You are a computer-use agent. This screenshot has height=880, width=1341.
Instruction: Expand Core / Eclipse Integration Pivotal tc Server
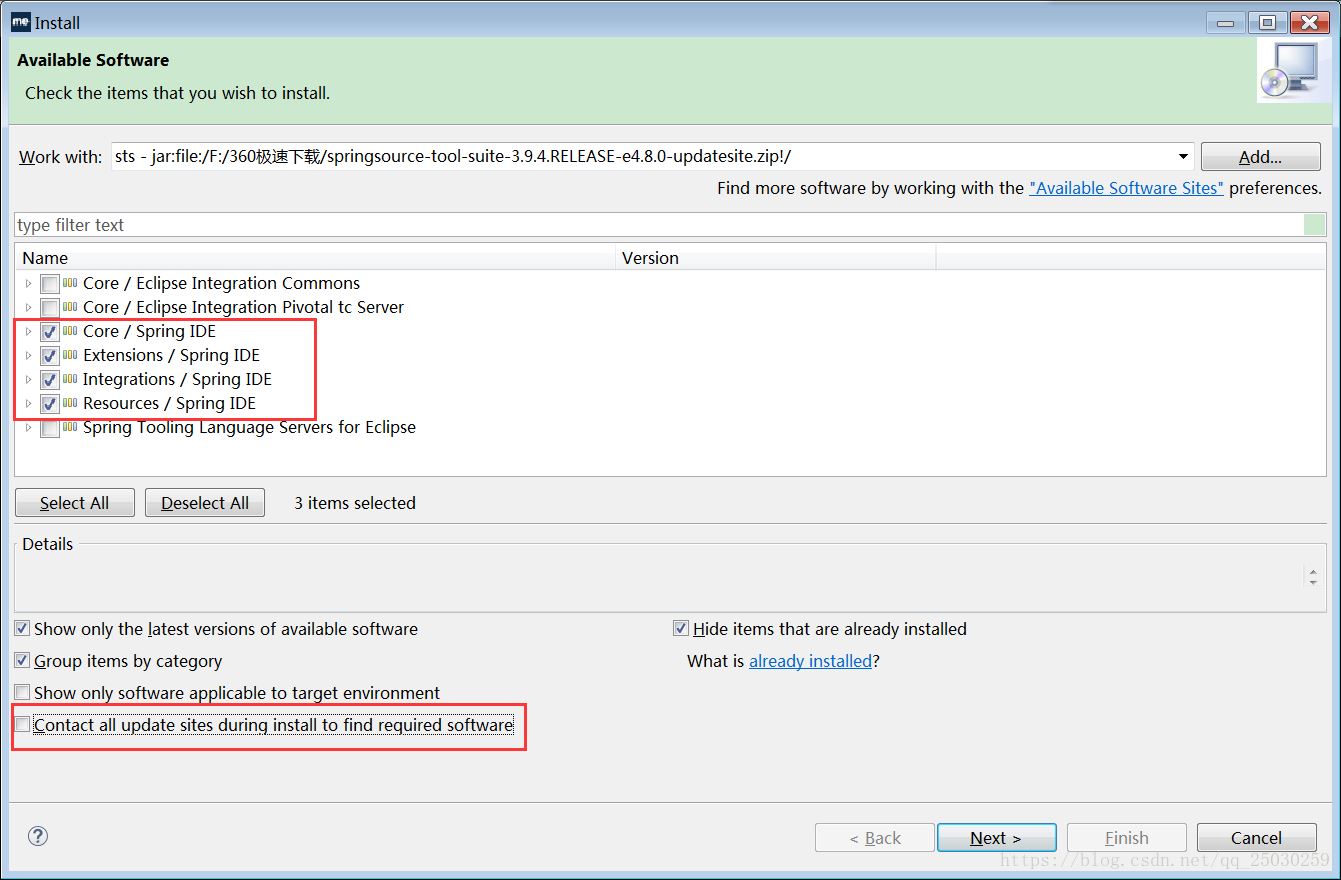tap(28, 308)
